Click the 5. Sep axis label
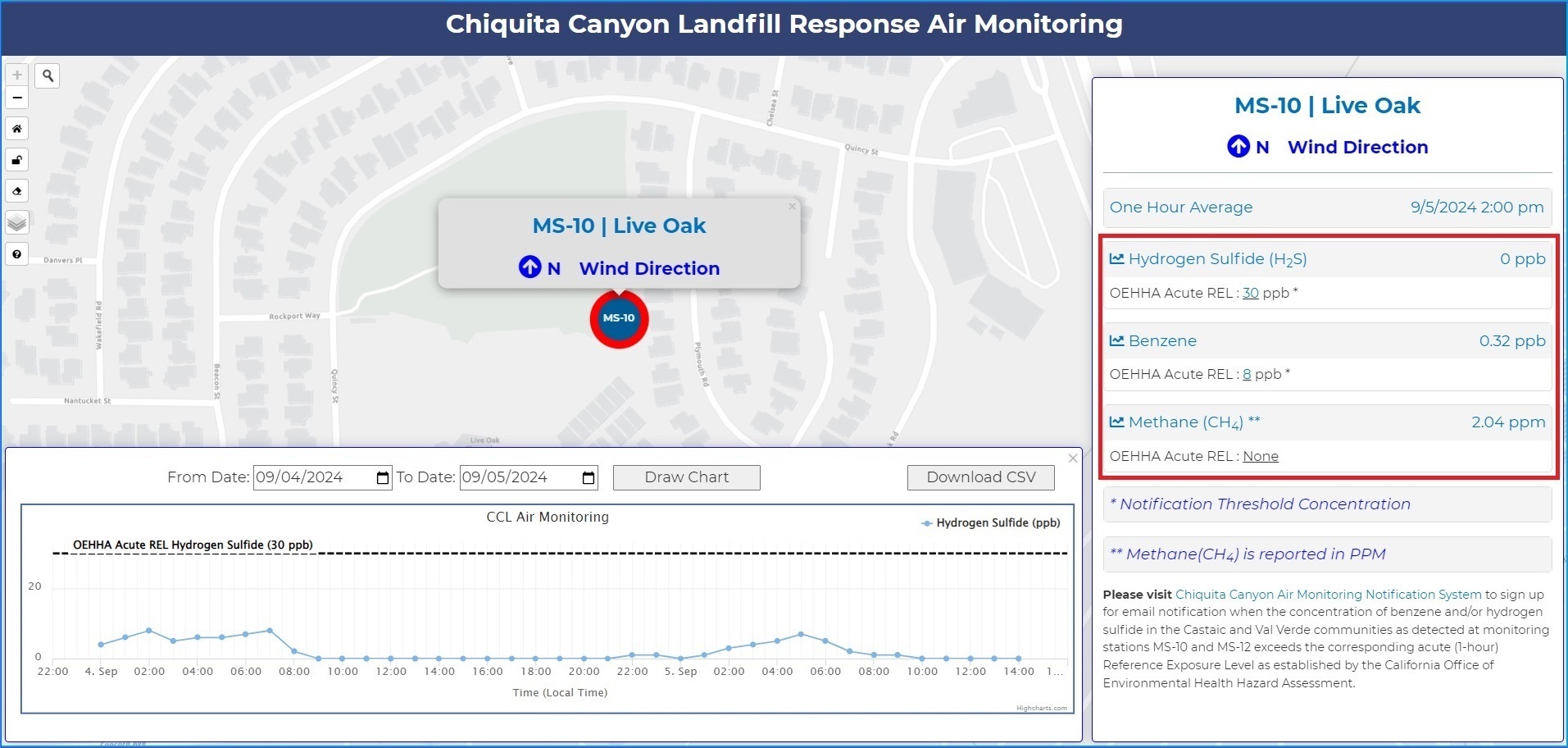The width and height of the screenshot is (1568, 748). click(x=681, y=671)
